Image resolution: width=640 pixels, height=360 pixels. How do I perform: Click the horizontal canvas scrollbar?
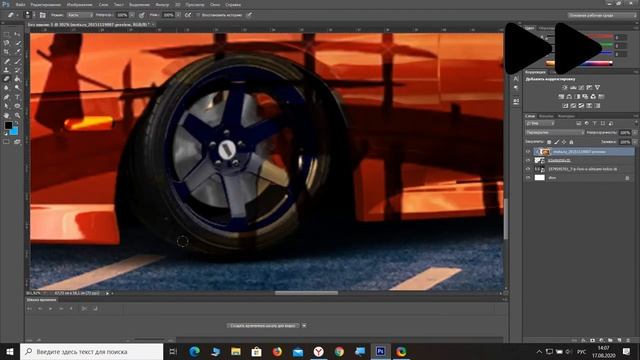click(x=307, y=293)
